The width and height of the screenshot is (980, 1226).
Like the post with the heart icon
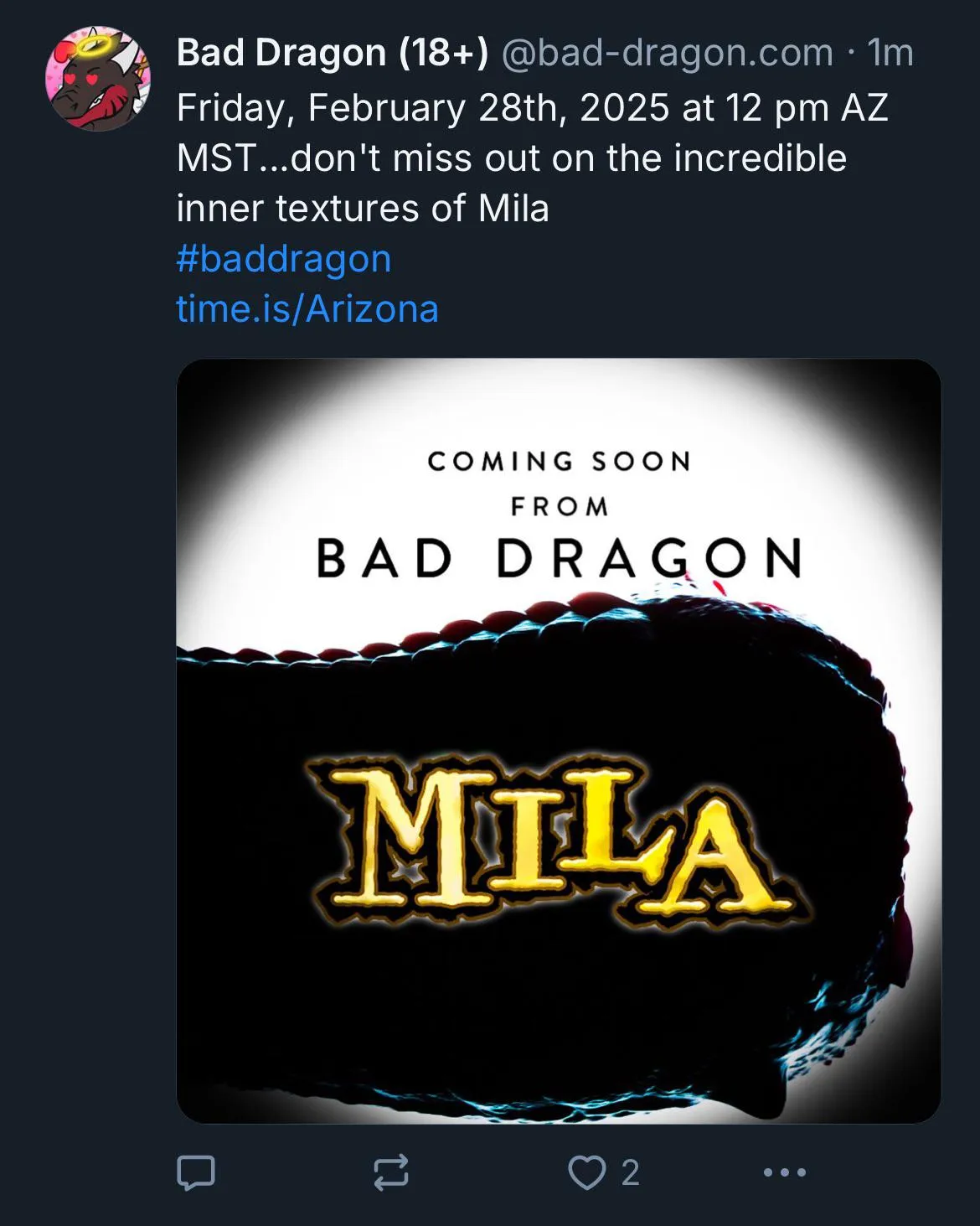coord(586,1172)
